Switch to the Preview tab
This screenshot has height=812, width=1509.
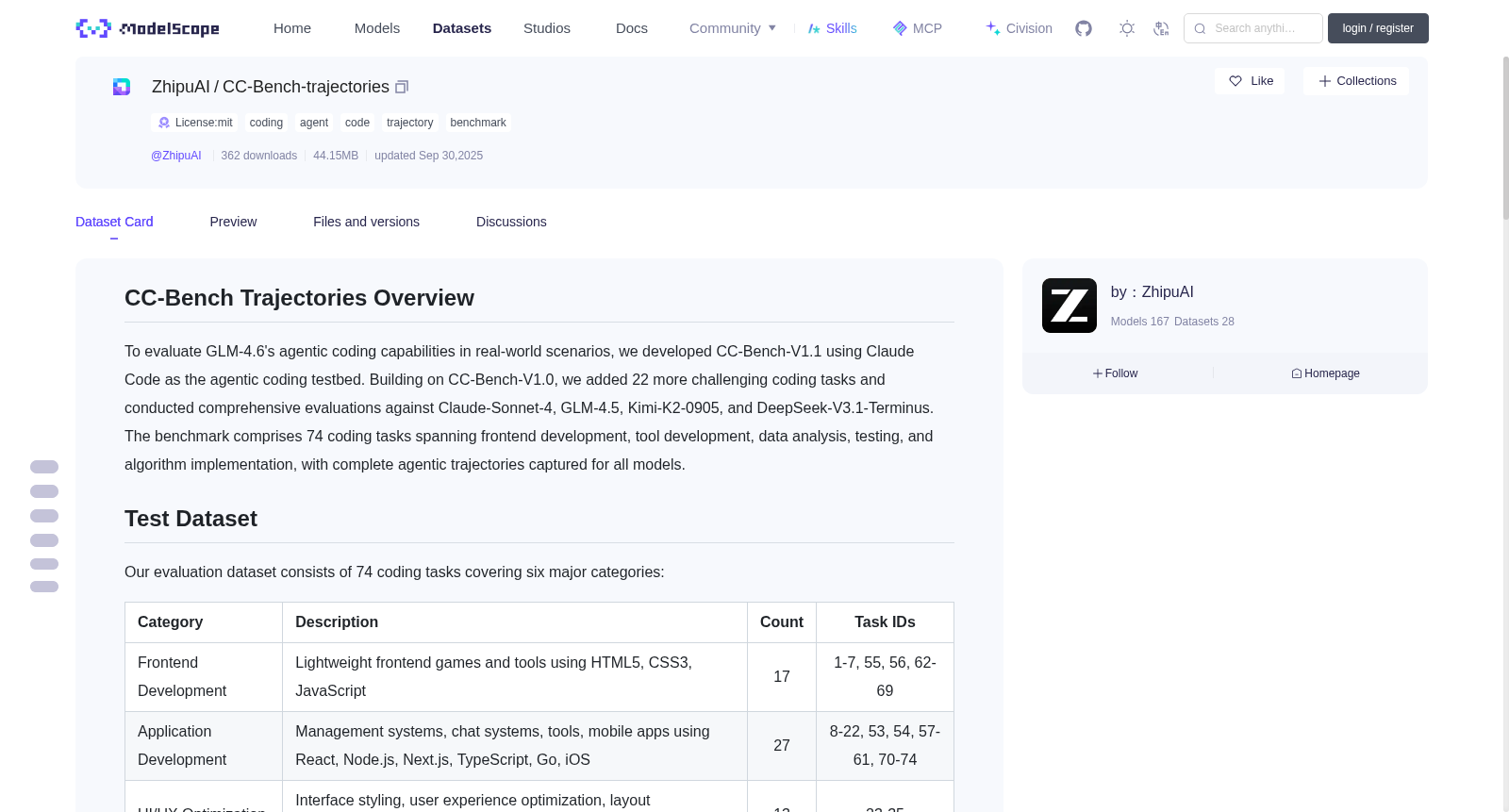(x=233, y=222)
